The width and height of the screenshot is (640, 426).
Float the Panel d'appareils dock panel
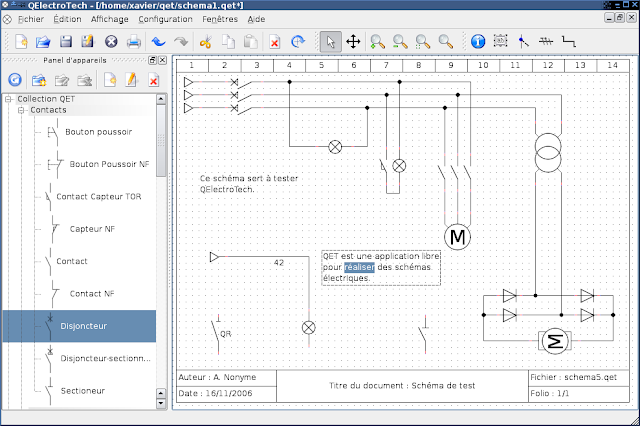[152, 60]
